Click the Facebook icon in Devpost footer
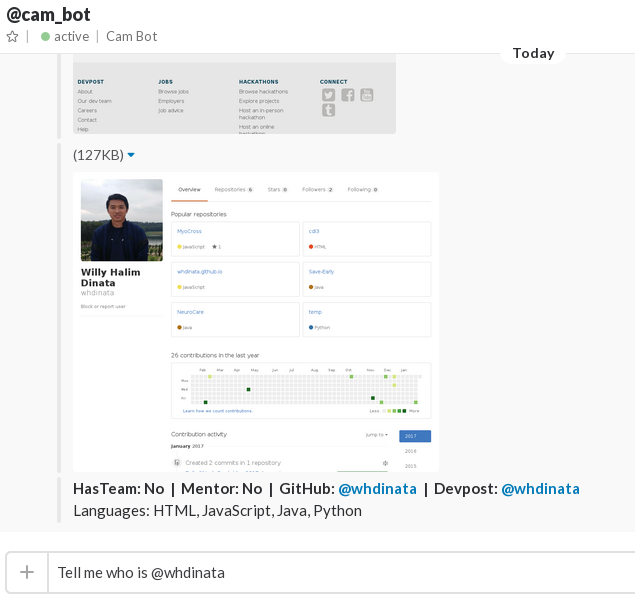 tap(347, 95)
